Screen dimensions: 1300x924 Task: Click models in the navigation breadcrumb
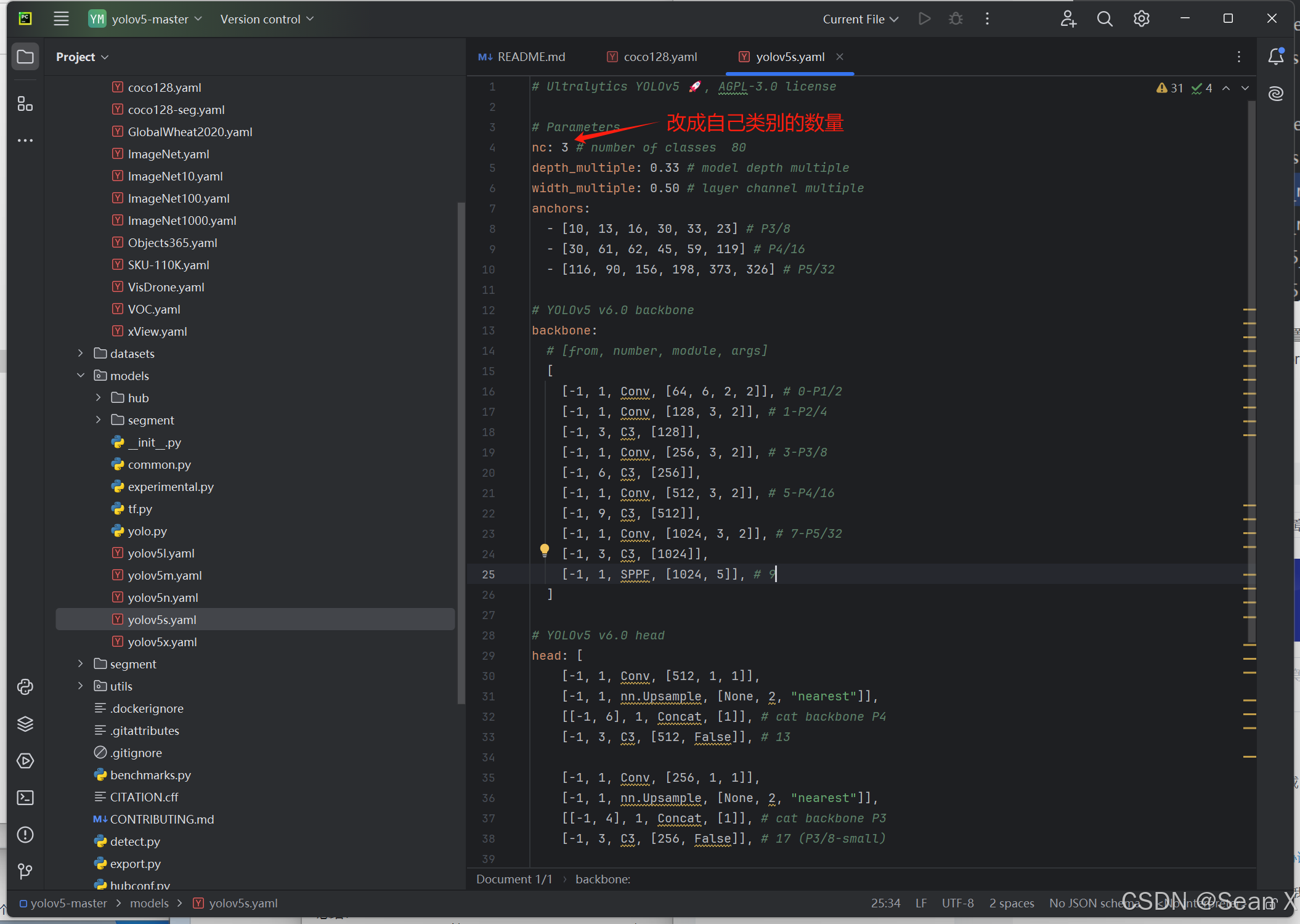tap(149, 903)
